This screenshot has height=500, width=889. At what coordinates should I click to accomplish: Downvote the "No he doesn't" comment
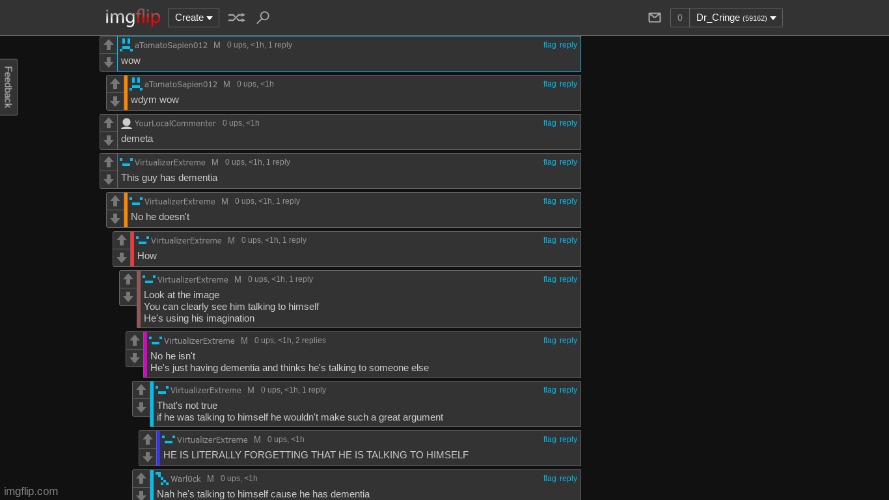click(x=115, y=218)
